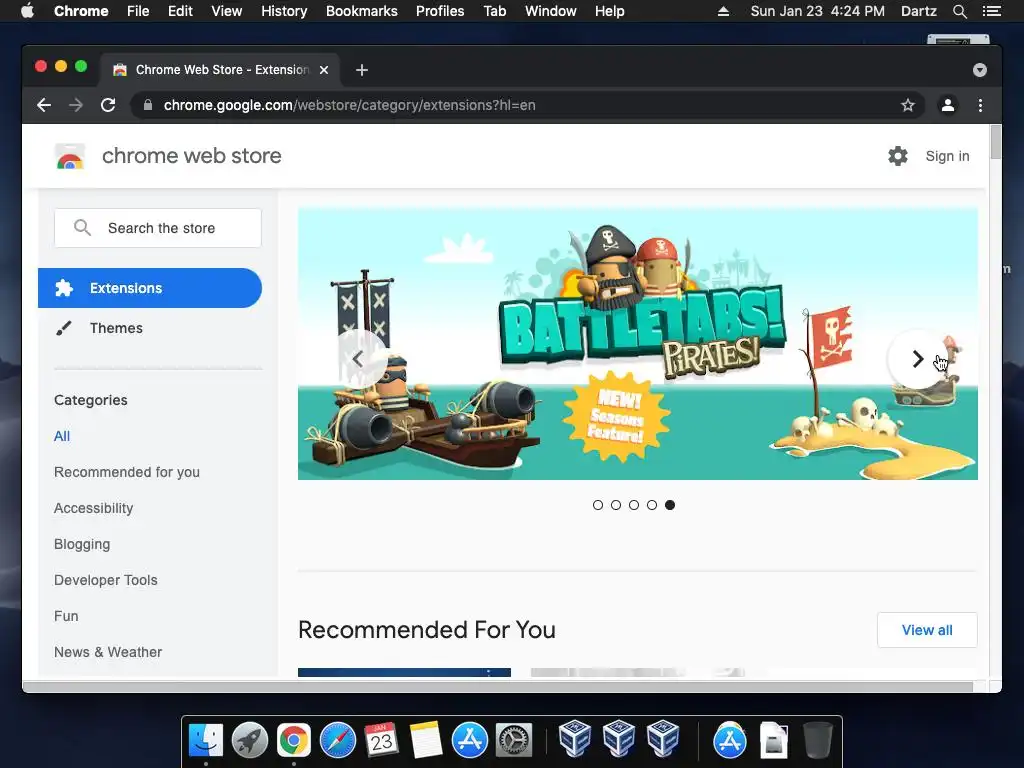This screenshot has width=1024, height=768.
Task: Select third carousel dot
Action: tap(633, 505)
